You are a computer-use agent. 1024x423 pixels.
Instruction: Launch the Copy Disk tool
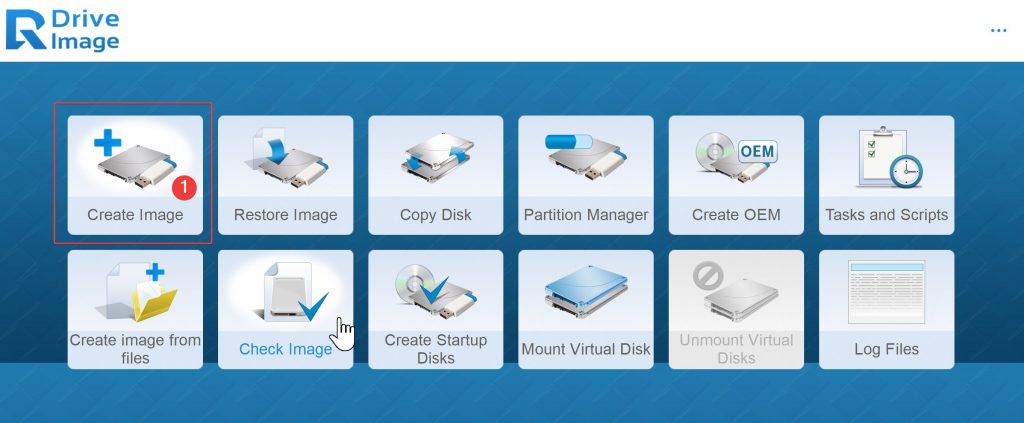[436, 175]
